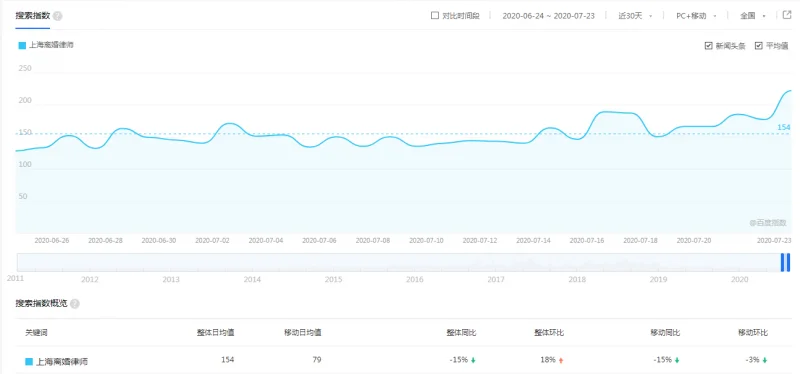Enable the 对比时间段 checkbox
Viewport: 800px width, 374px height.
tap(435, 16)
